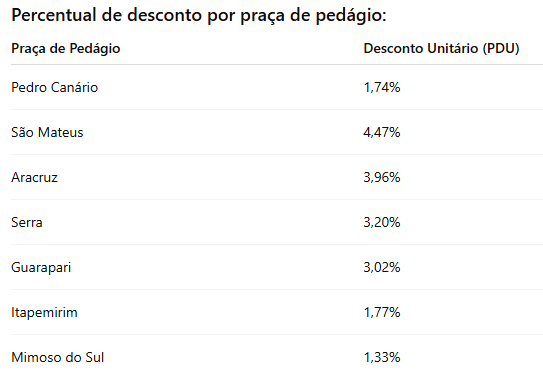This screenshot has height=377, width=543.
Task: Click the 1,77% discount value
Action: click(x=382, y=312)
